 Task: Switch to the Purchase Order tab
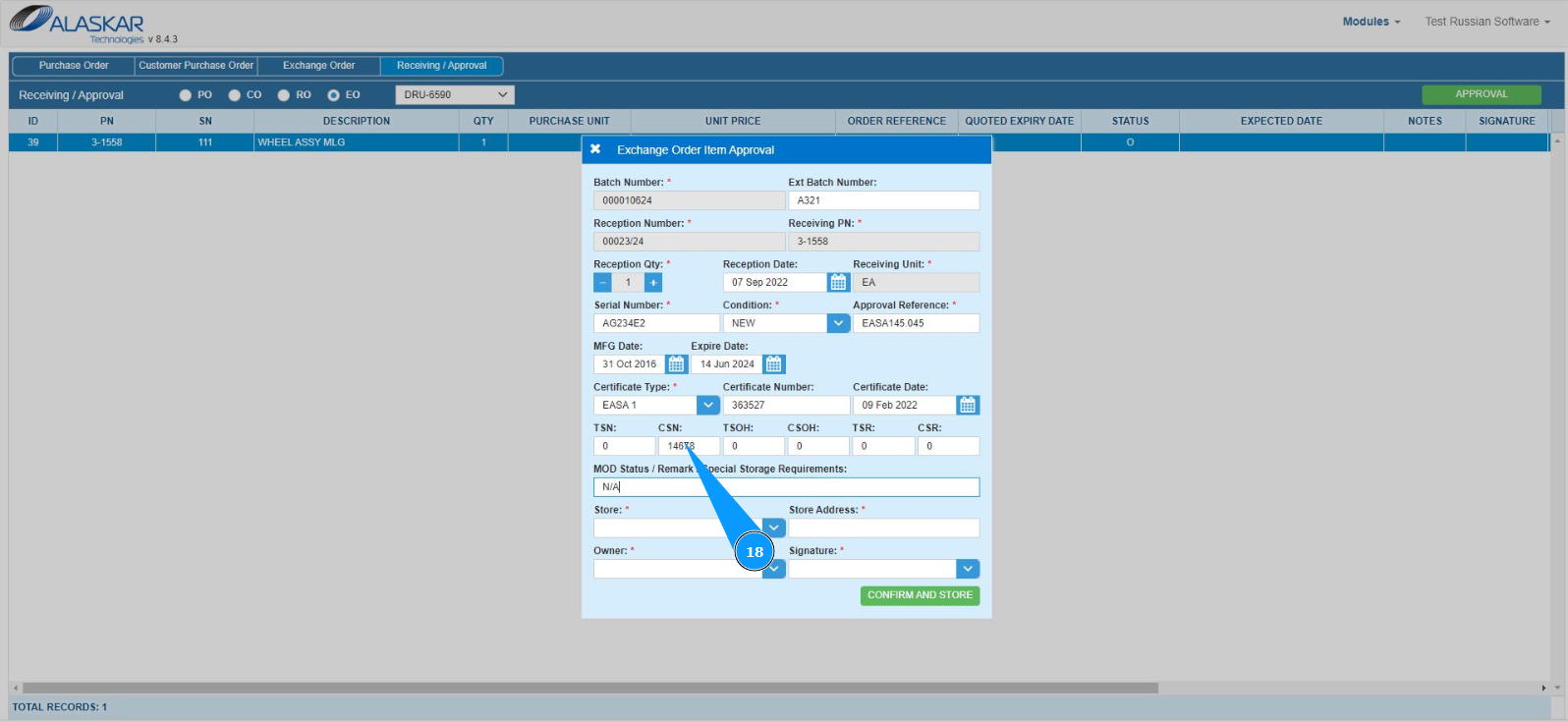click(74, 66)
